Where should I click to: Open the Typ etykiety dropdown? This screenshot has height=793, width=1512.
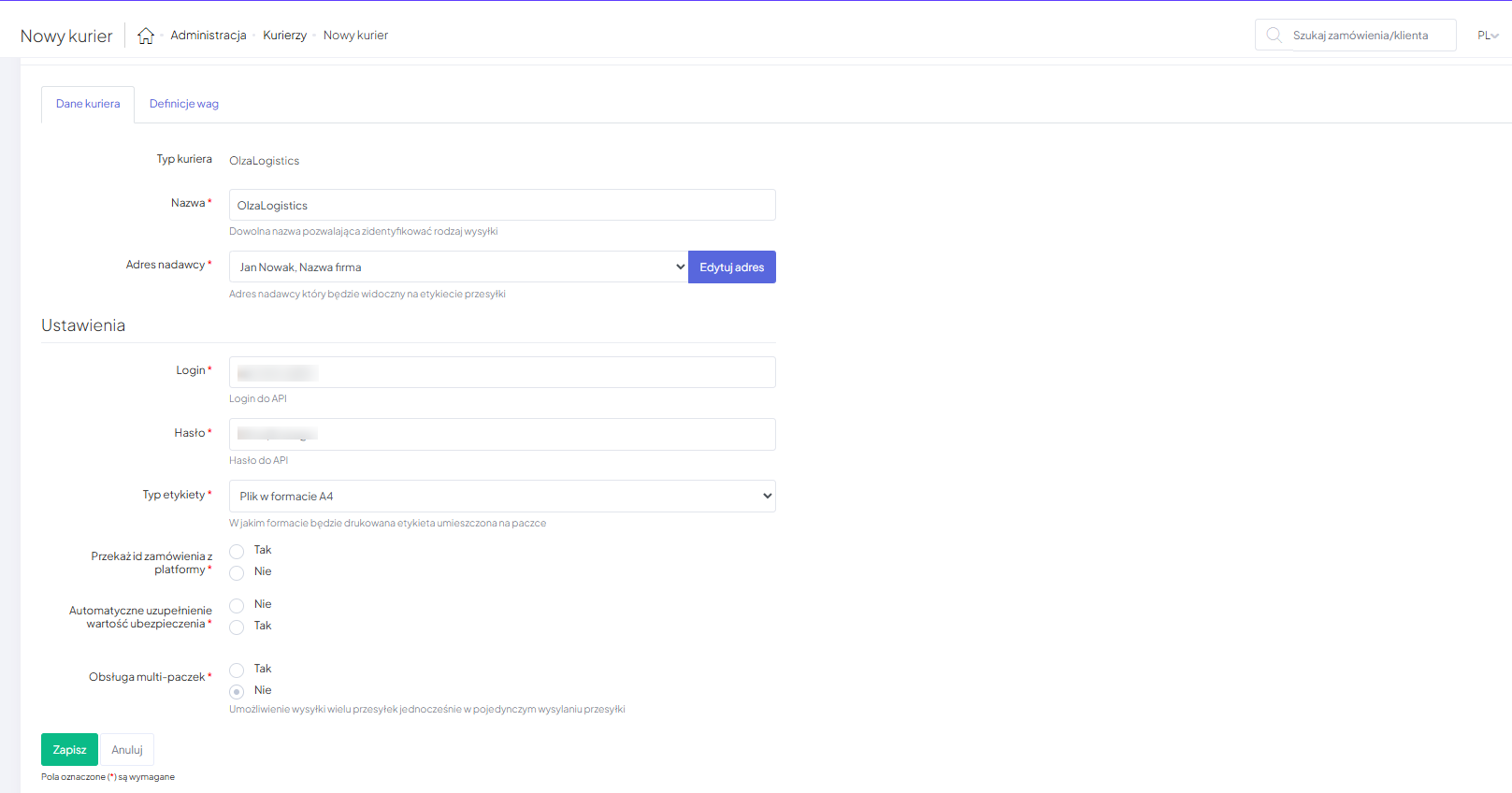pyautogui.click(x=502, y=497)
